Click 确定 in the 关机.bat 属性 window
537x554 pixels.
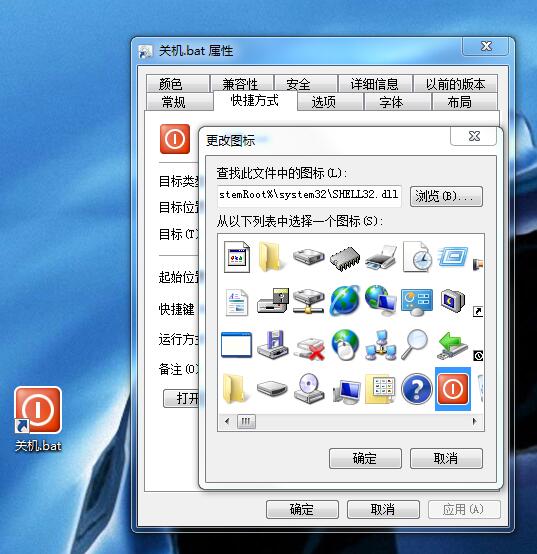click(x=302, y=509)
